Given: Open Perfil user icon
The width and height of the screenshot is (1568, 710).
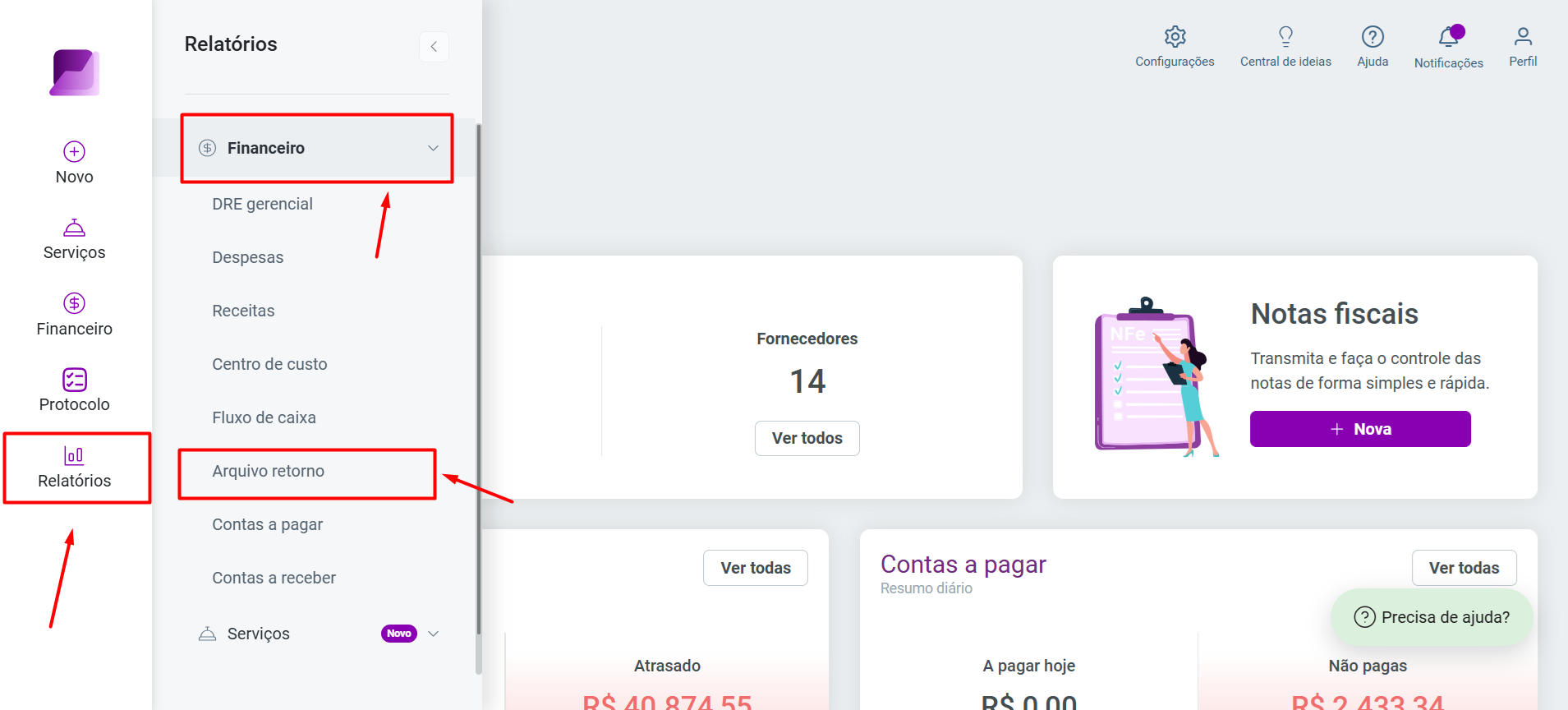Looking at the screenshot, I should [x=1523, y=37].
